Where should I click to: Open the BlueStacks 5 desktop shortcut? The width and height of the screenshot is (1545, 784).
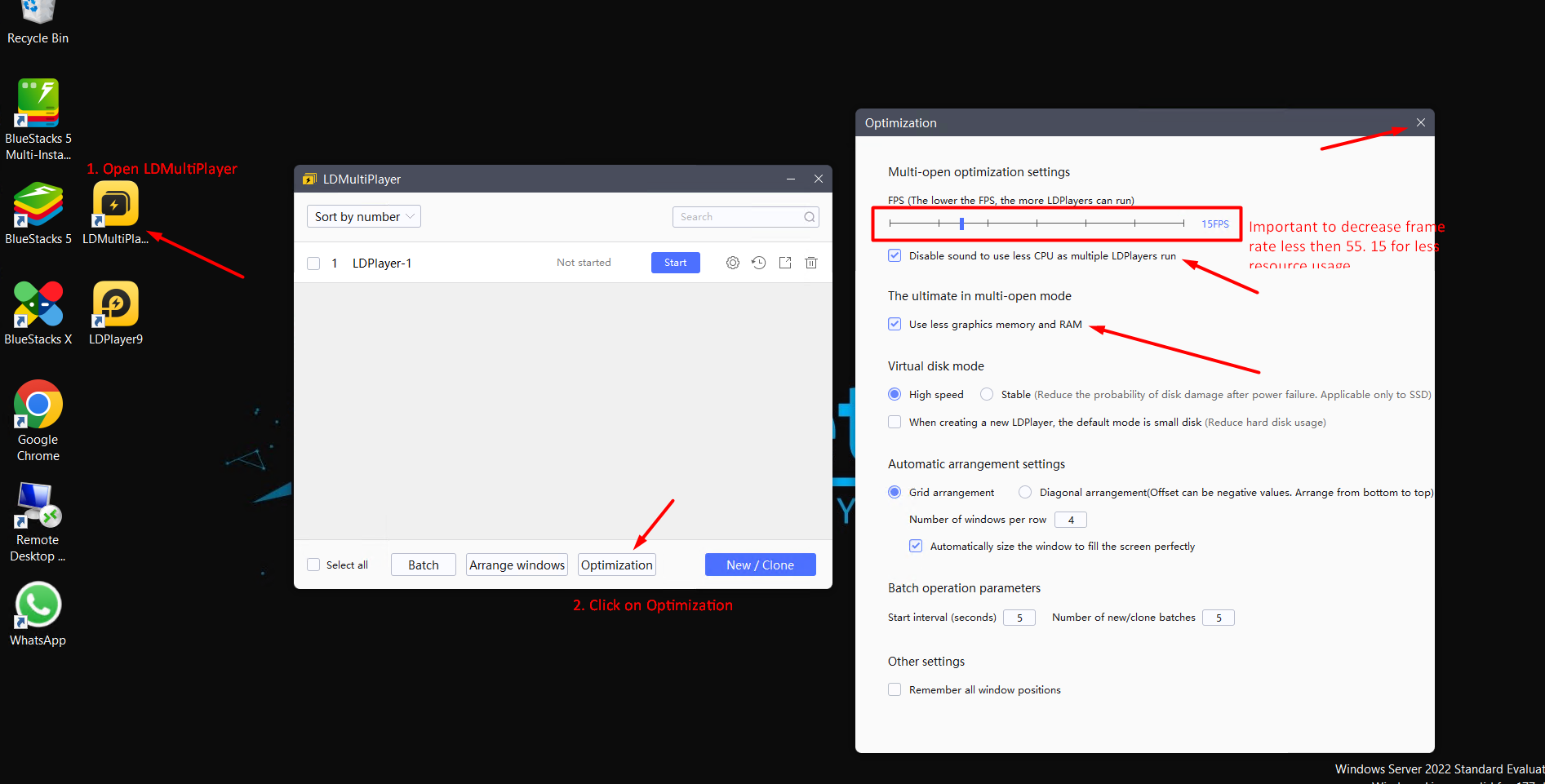coord(38,214)
